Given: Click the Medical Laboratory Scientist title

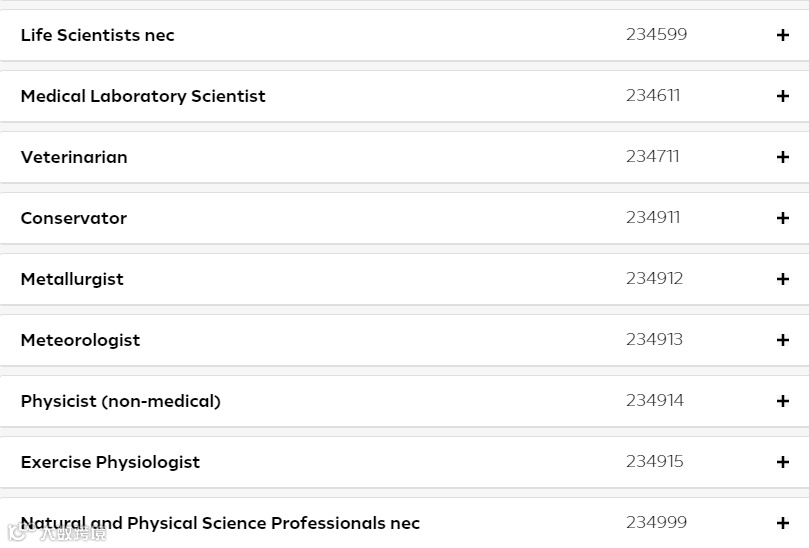Looking at the screenshot, I should [143, 96].
